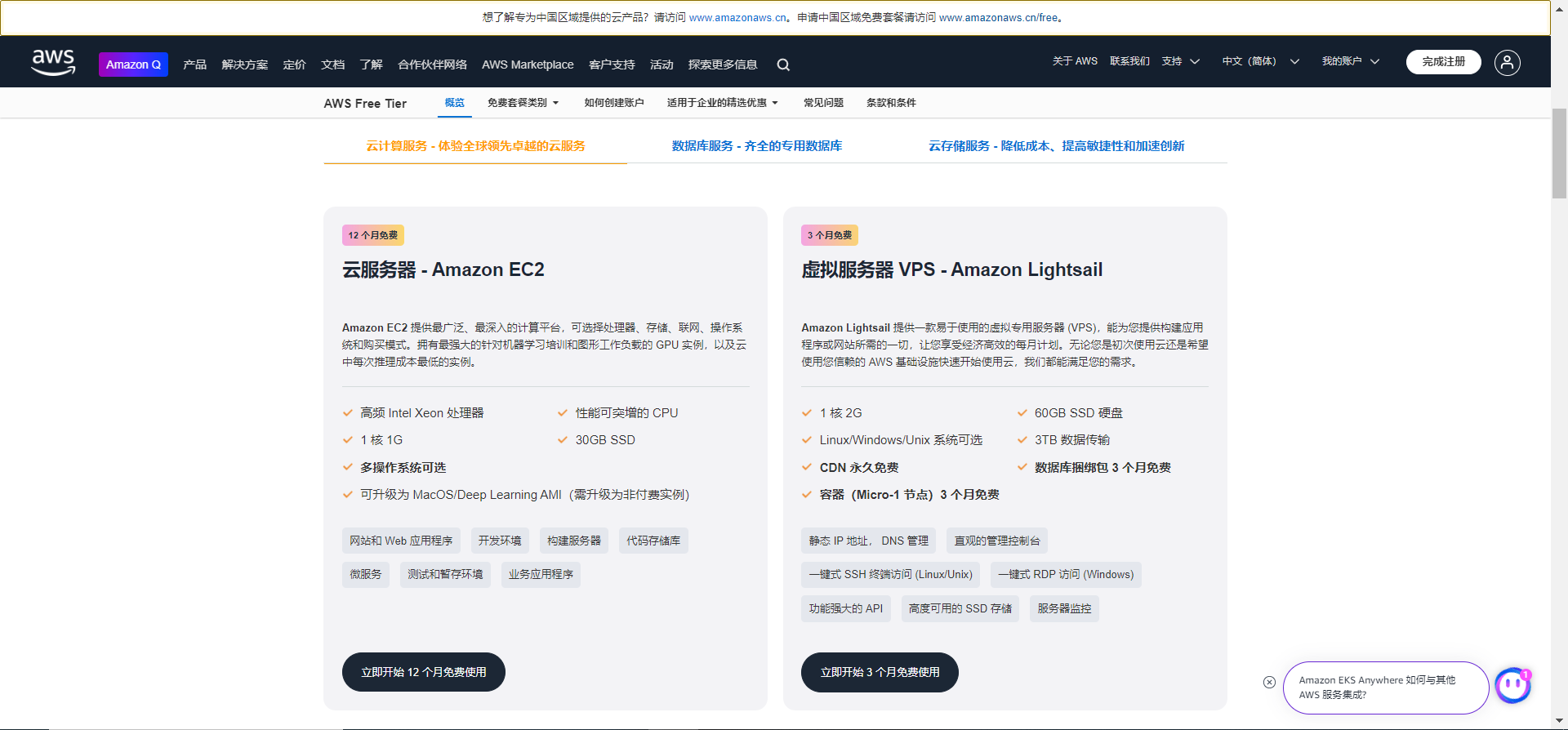This screenshot has width=1568, height=730.
Task: Click the 服务器监控 tag
Action: tap(1064, 608)
